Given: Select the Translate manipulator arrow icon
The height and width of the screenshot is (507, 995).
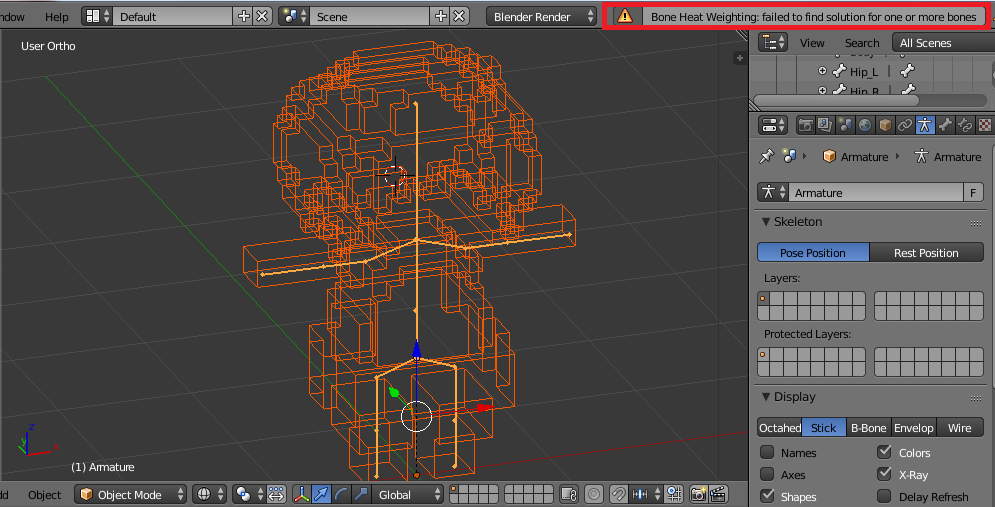Looking at the screenshot, I should pos(322,494).
